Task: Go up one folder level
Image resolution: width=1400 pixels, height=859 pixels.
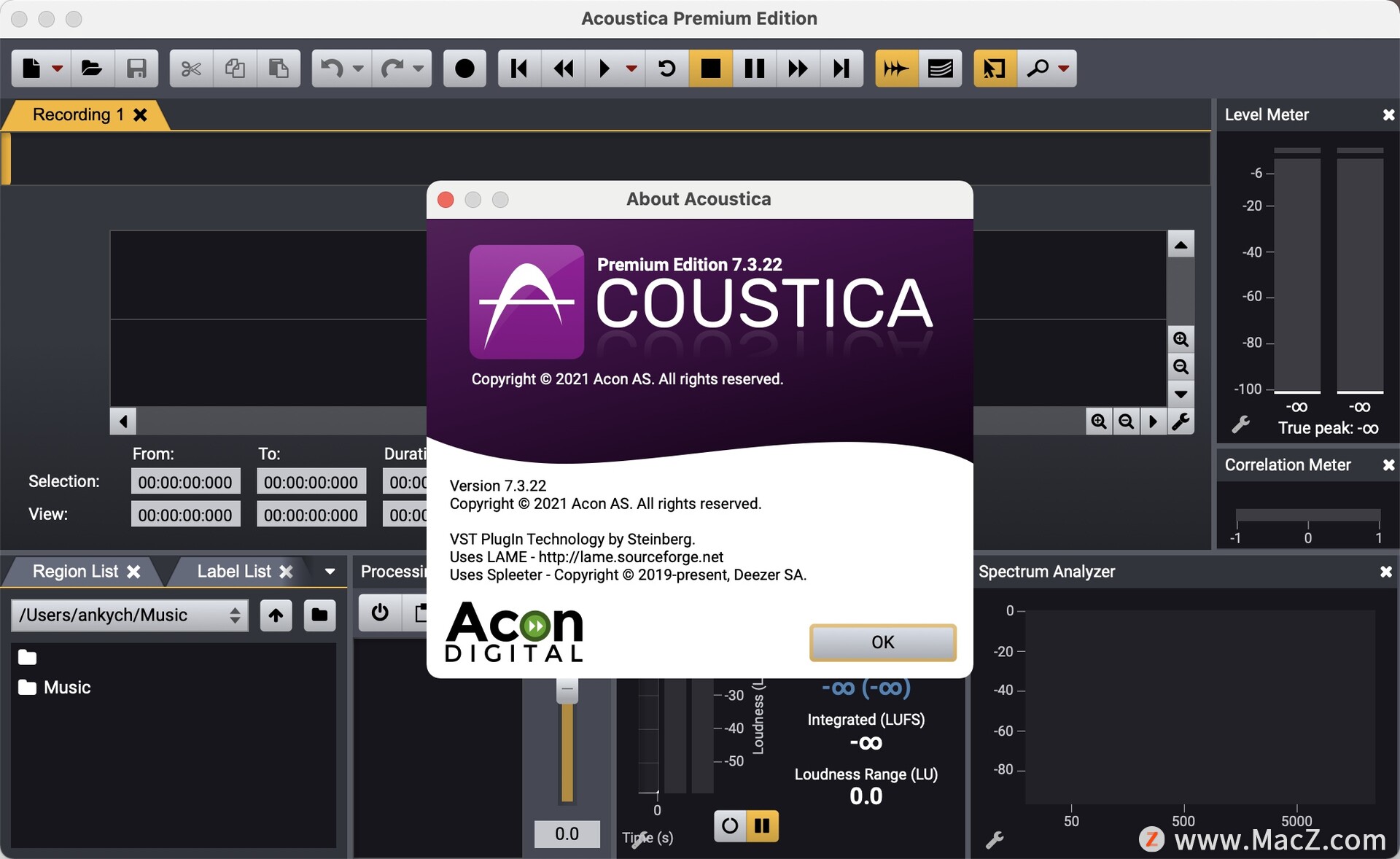Action: (276, 615)
